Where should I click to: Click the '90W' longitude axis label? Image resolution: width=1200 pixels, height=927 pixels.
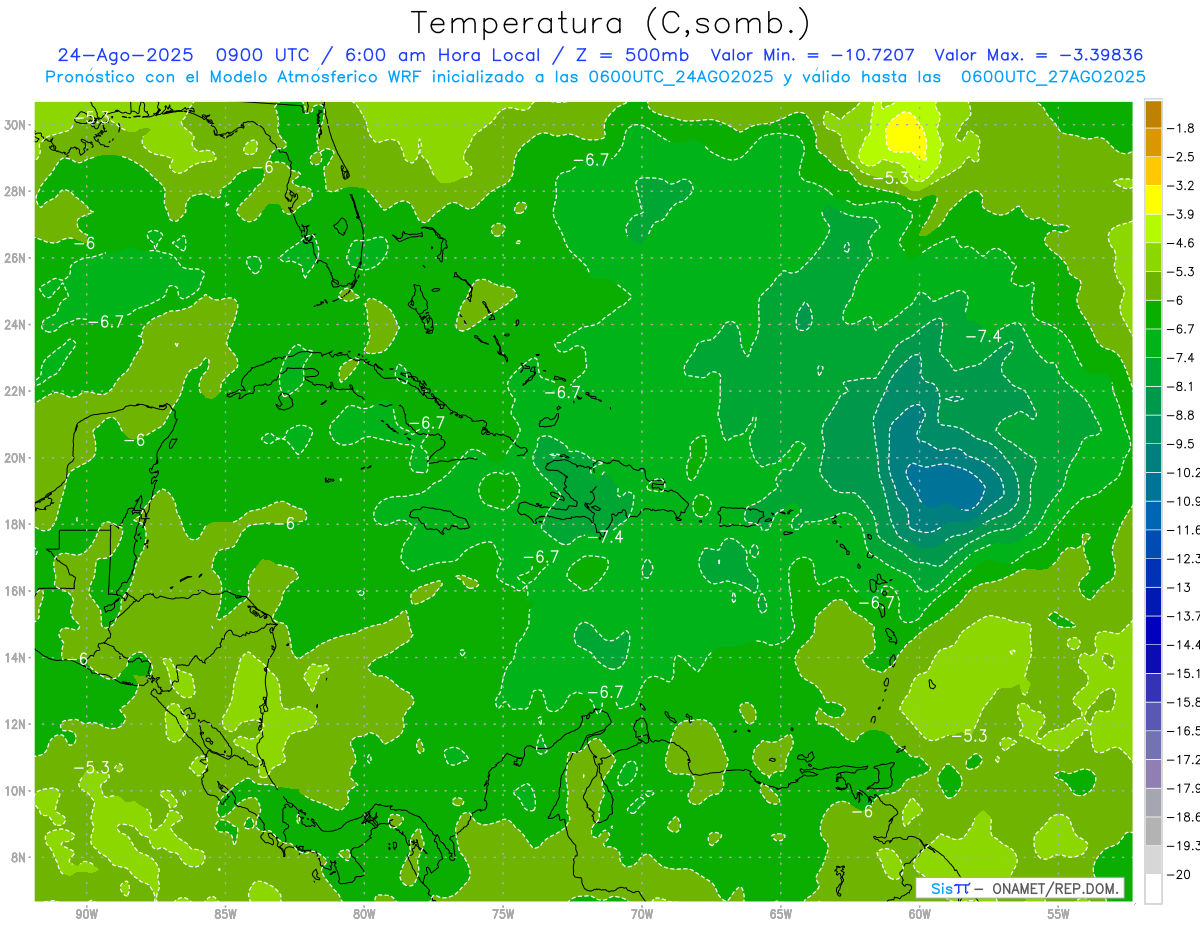(87, 914)
